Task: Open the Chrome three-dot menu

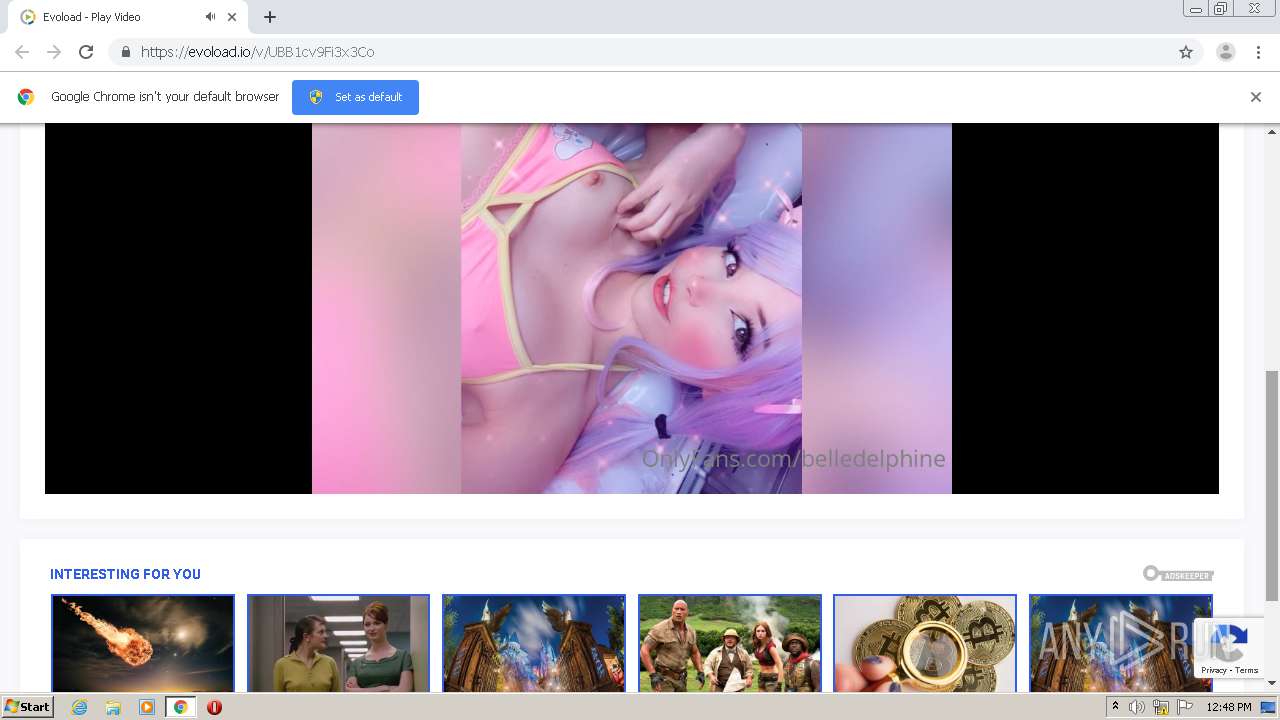Action: 1258,52
